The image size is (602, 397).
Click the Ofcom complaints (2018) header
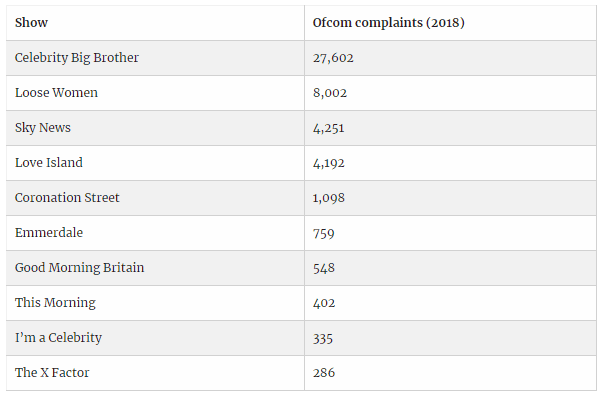pos(389,23)
